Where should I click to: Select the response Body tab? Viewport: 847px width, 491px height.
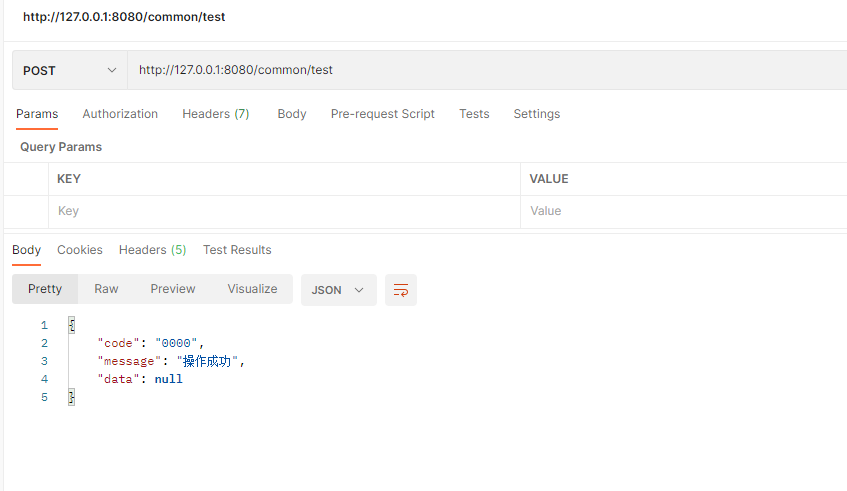(26, 250)
